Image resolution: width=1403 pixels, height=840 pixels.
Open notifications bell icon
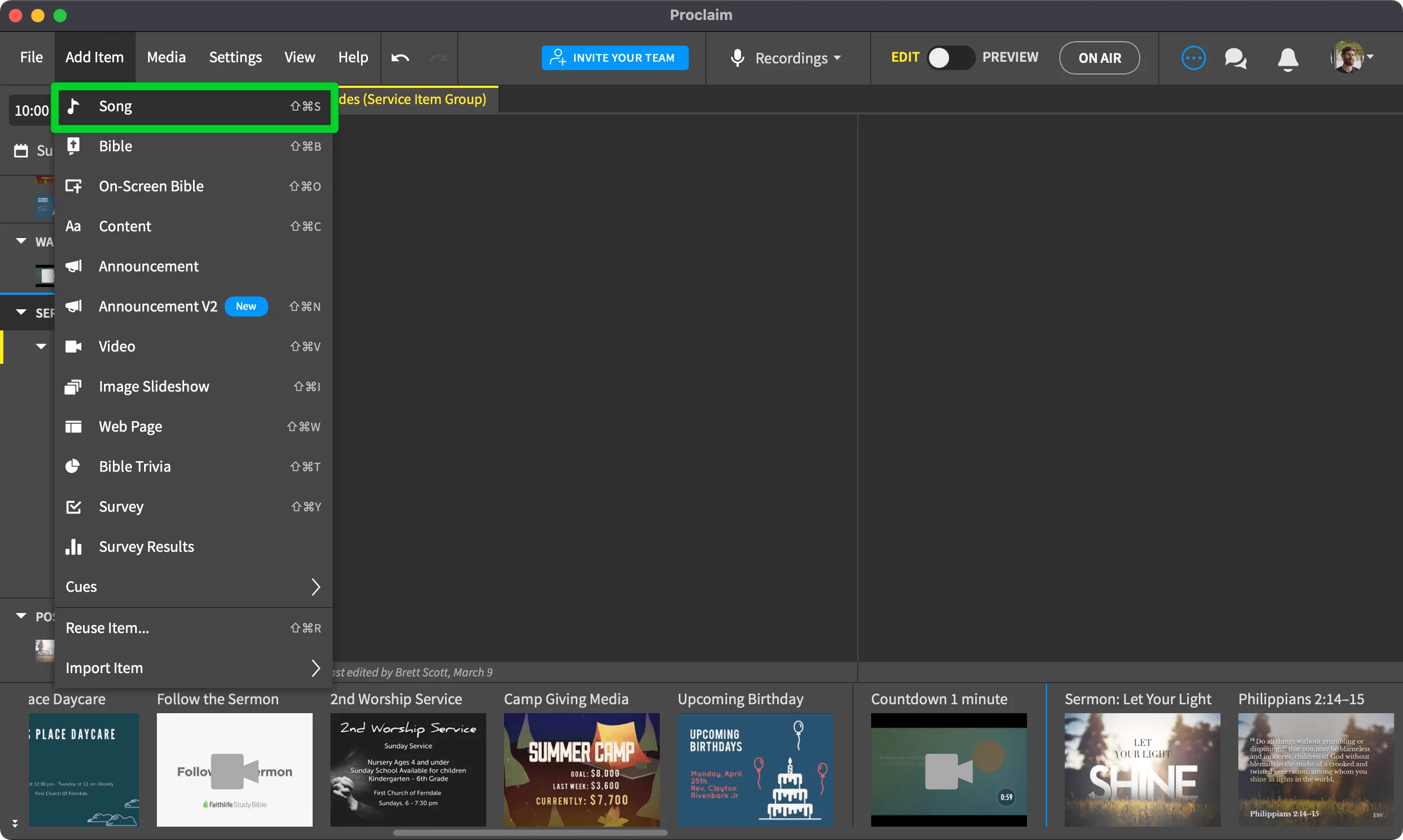pyautogui.click(x=1287, y=58)
